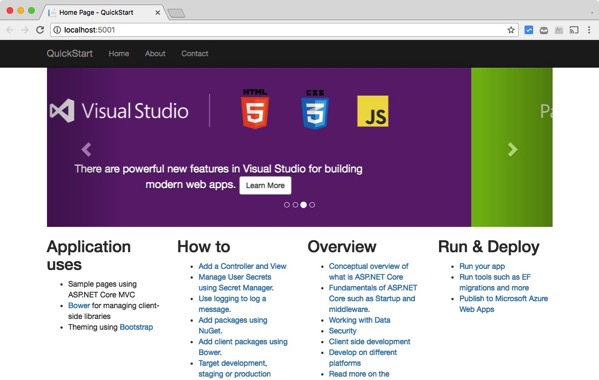Image resolution: width=599 pixels, height=380 pixels.
Task: Click the Cast icon in the toolbar
Action: (574, 30)
